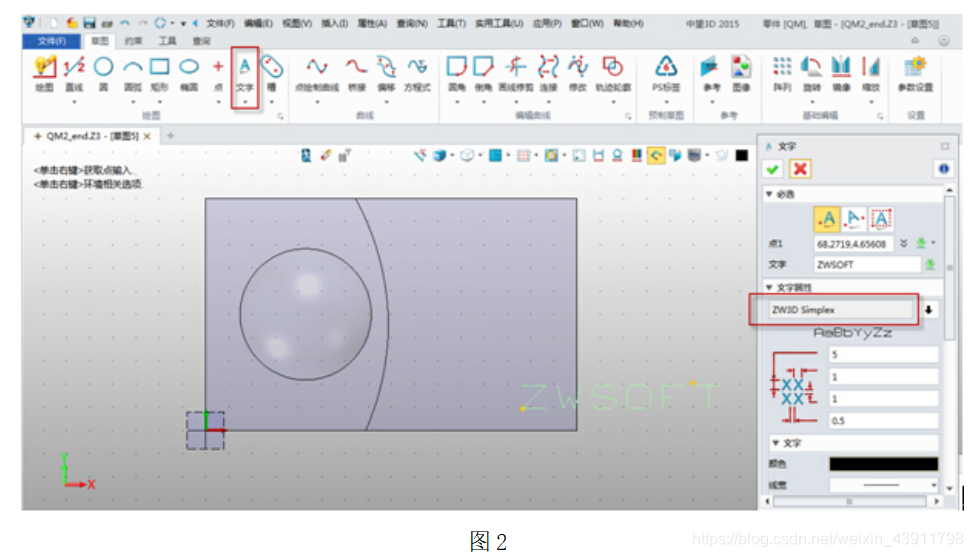Open the 线宽 line width dropdown

click(x=933, y=485)
